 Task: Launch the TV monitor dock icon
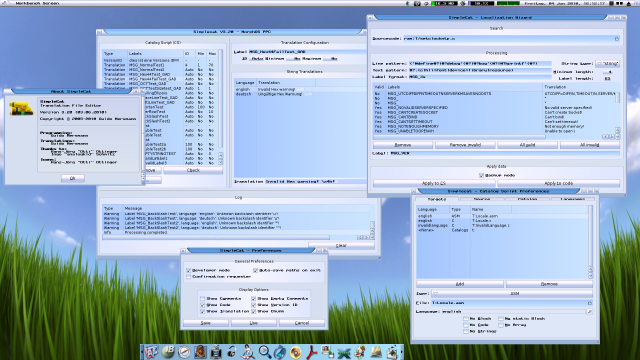216,351
